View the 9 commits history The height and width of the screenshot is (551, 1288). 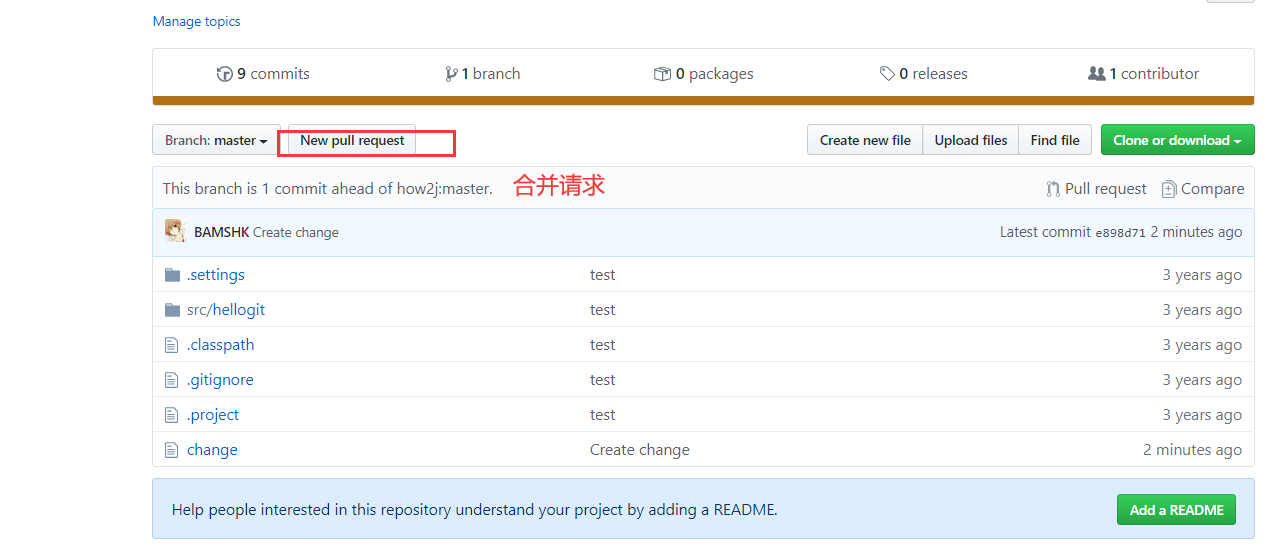tap(263, 73)
